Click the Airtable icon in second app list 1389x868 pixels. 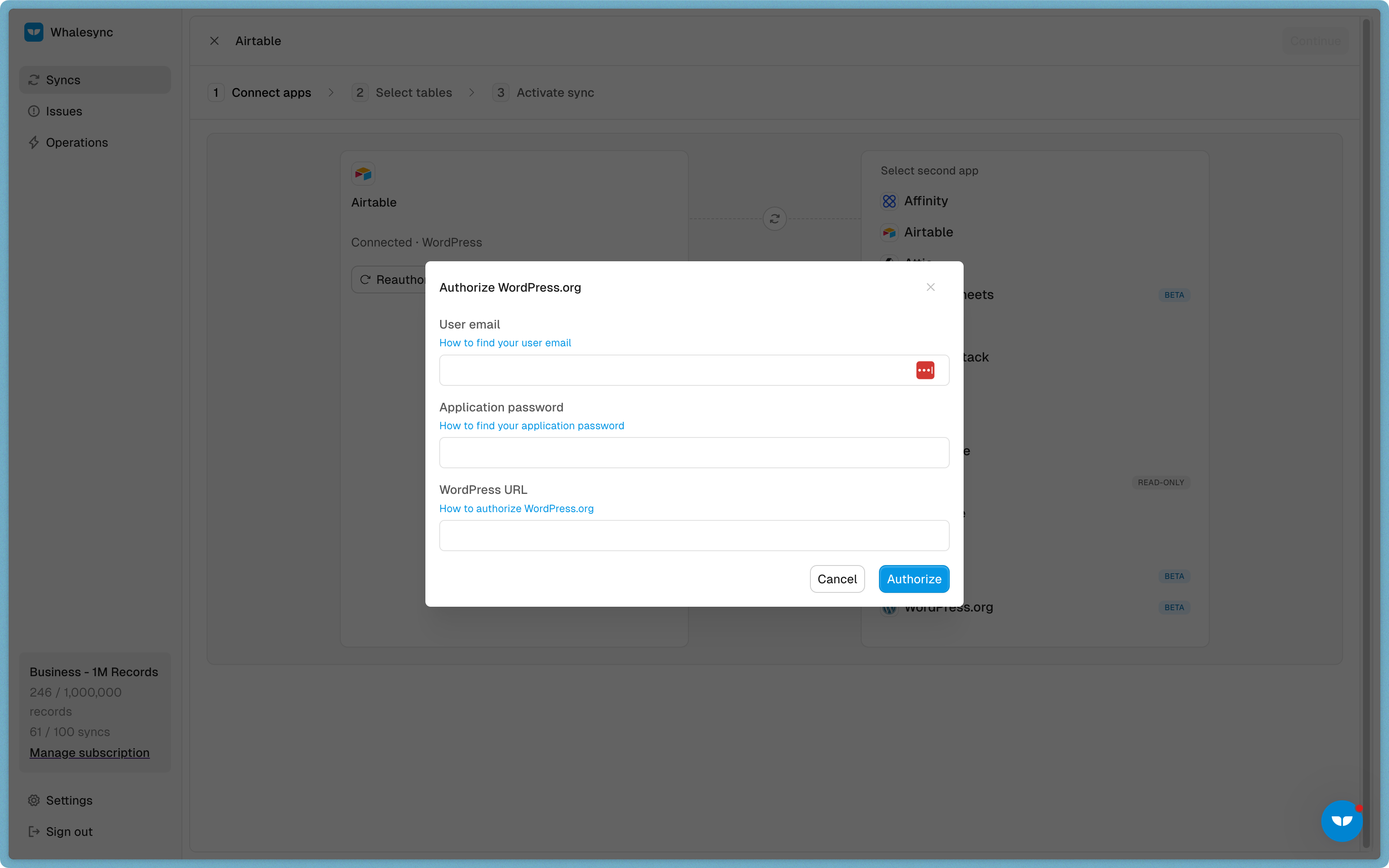click(889, 233)
